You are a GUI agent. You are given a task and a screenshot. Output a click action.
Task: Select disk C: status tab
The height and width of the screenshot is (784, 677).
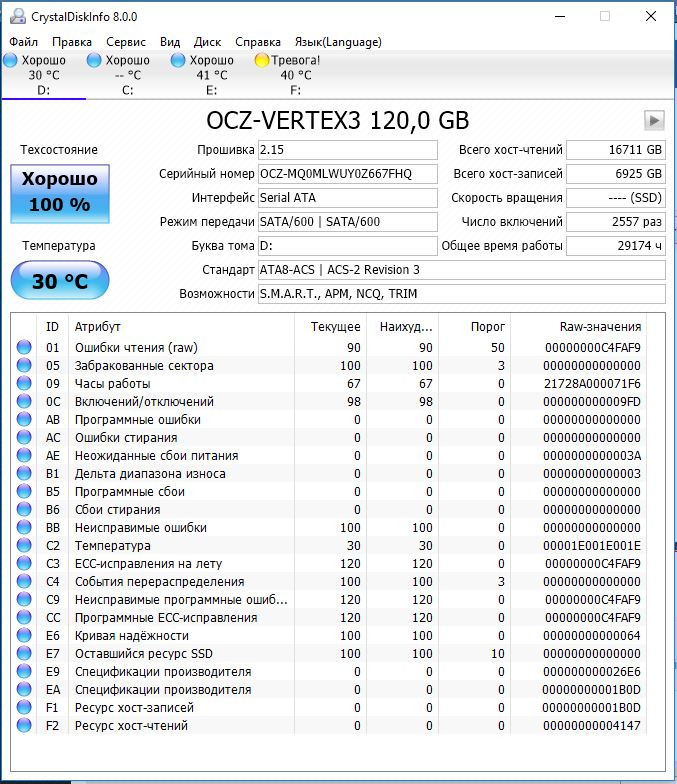click(128, 75)
